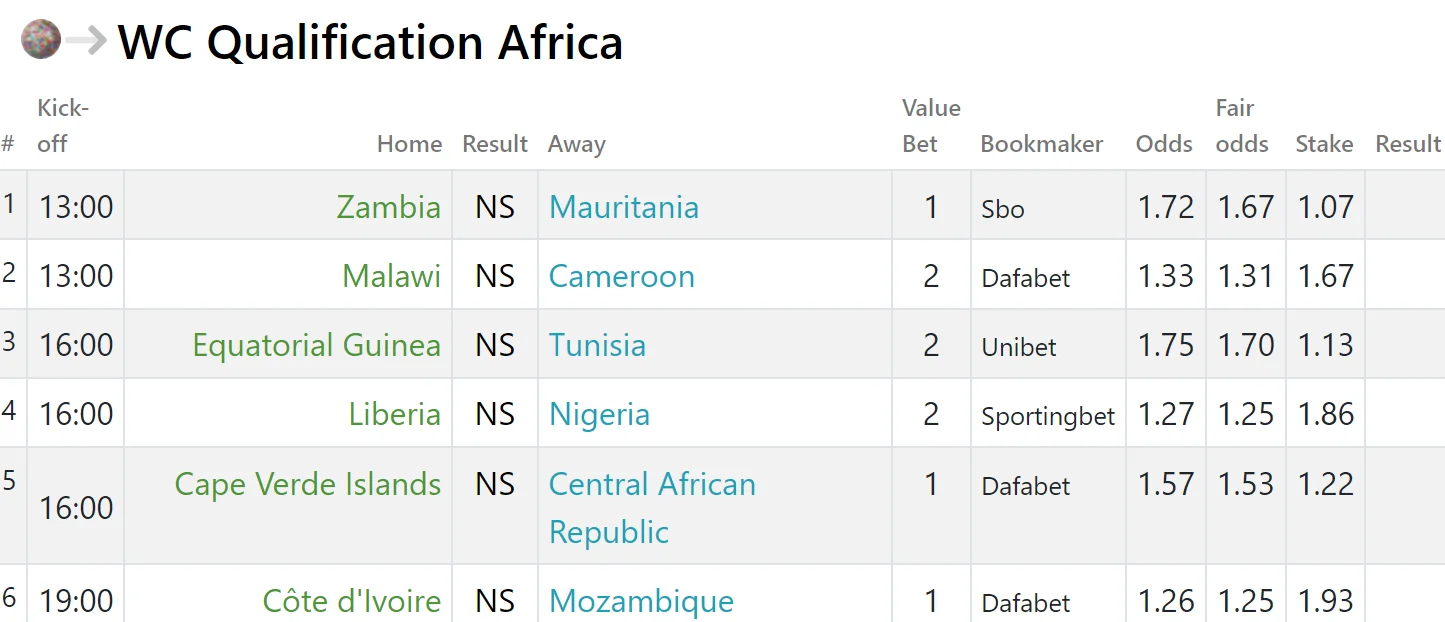Click the Equatorial Guinea team link

click(x=316, y=345)
